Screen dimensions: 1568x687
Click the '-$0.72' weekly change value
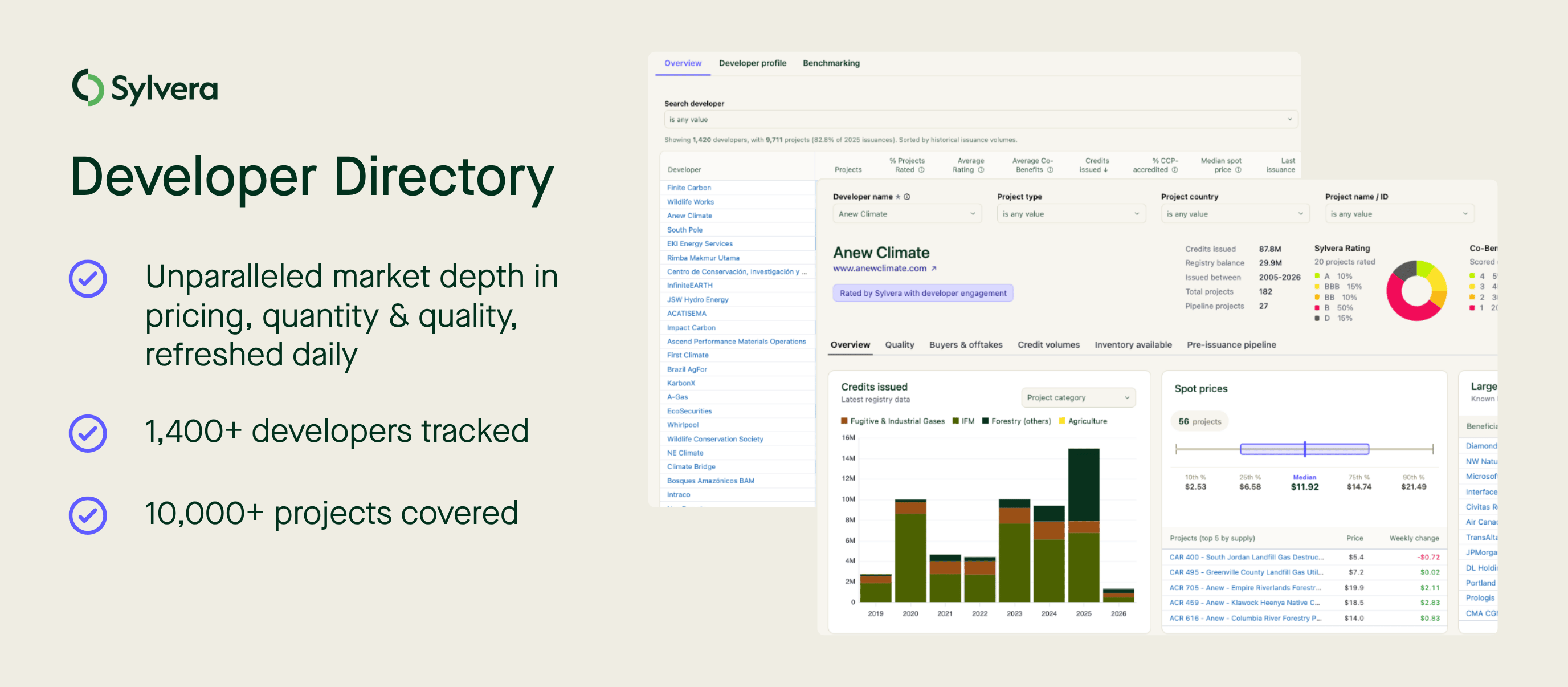pyautogui.click(x=1428, y=557)
